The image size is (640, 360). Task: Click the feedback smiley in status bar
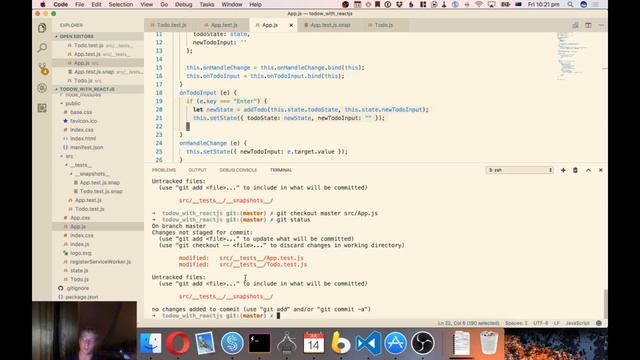coord(599,323)
